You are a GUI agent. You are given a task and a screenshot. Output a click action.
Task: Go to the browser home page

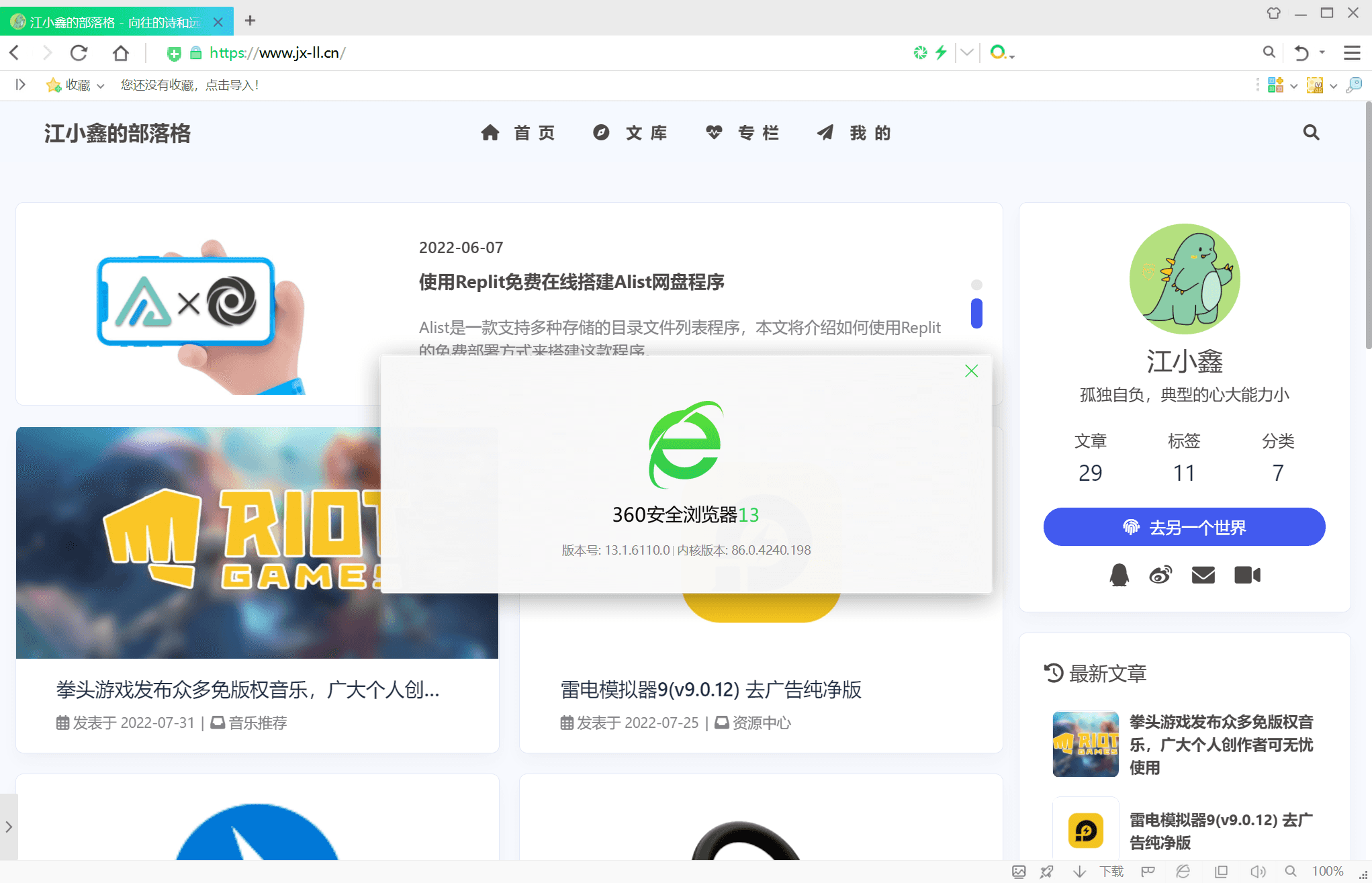point(120,53)
